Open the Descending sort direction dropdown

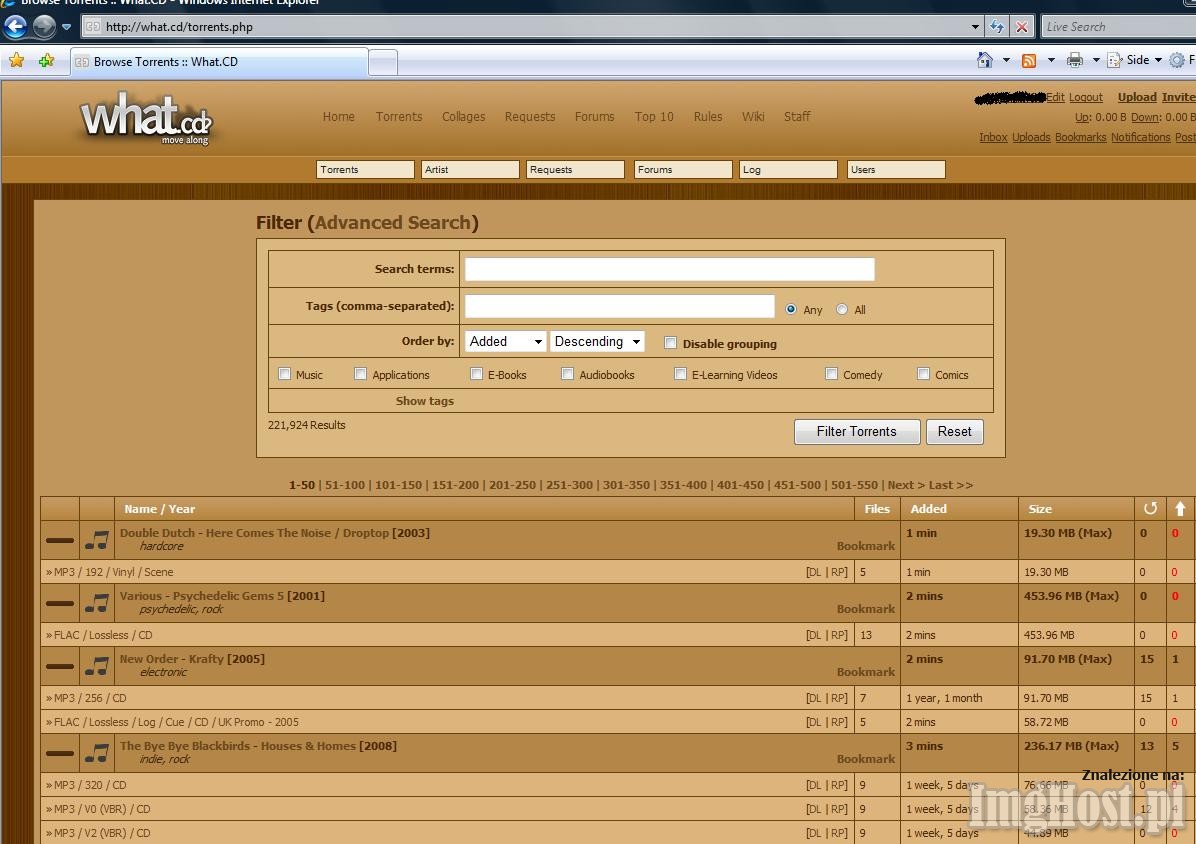(598, 342)
